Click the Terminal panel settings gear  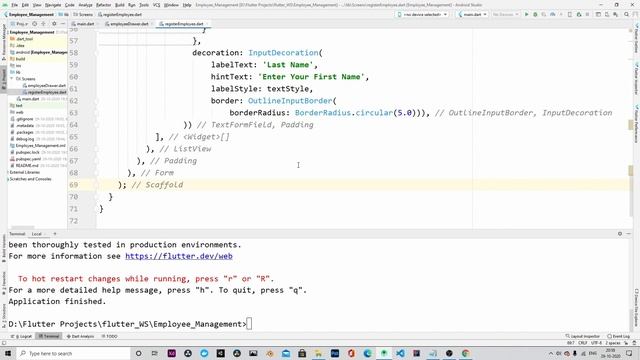[x=620, y=233]
